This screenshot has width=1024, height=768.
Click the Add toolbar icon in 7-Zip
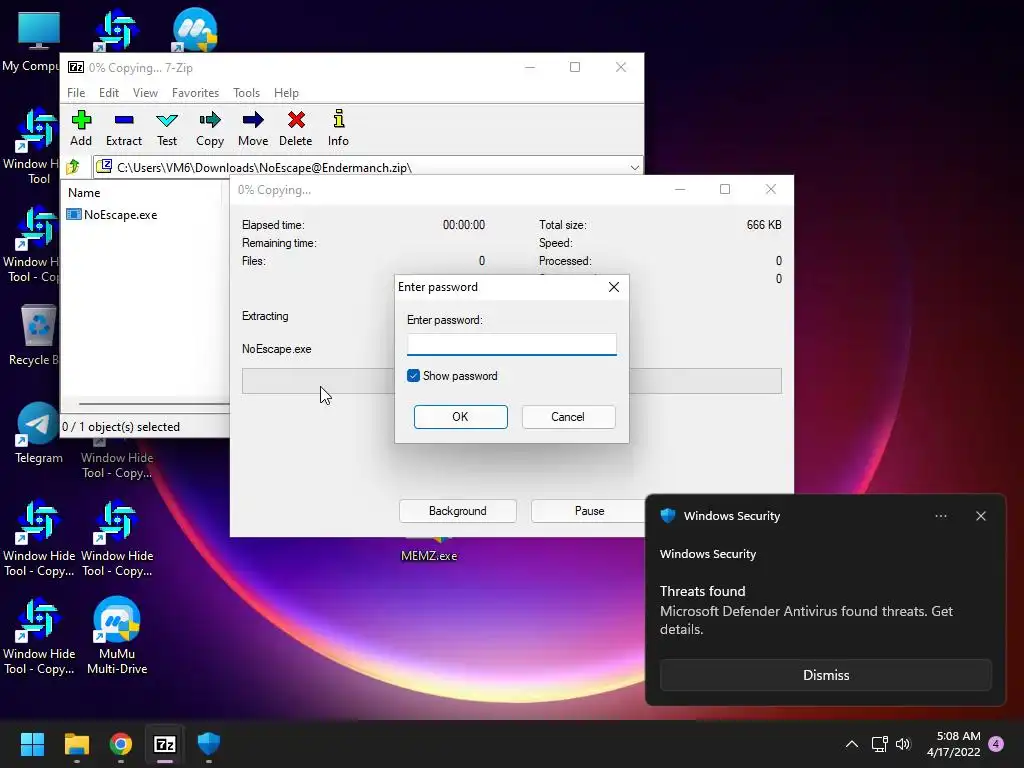click(81, 128)
